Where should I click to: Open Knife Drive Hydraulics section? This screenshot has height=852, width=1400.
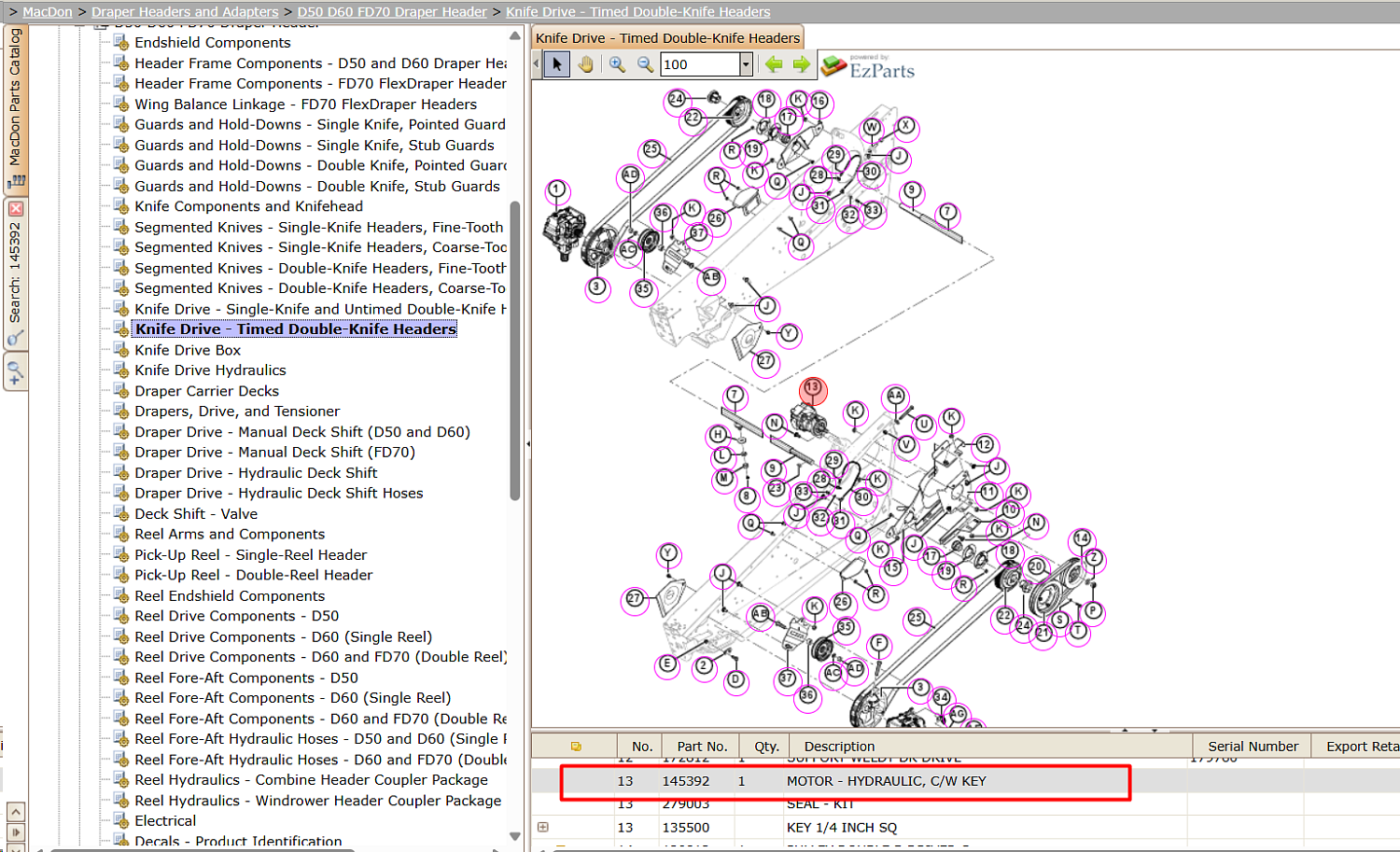(210, 370)
